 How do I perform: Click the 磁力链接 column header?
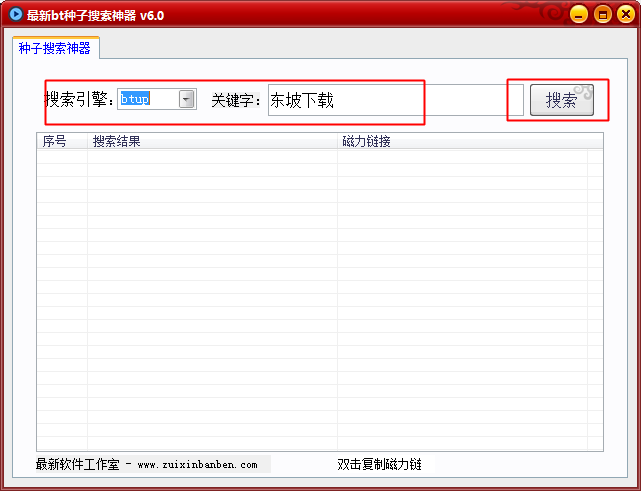point(366,141)
